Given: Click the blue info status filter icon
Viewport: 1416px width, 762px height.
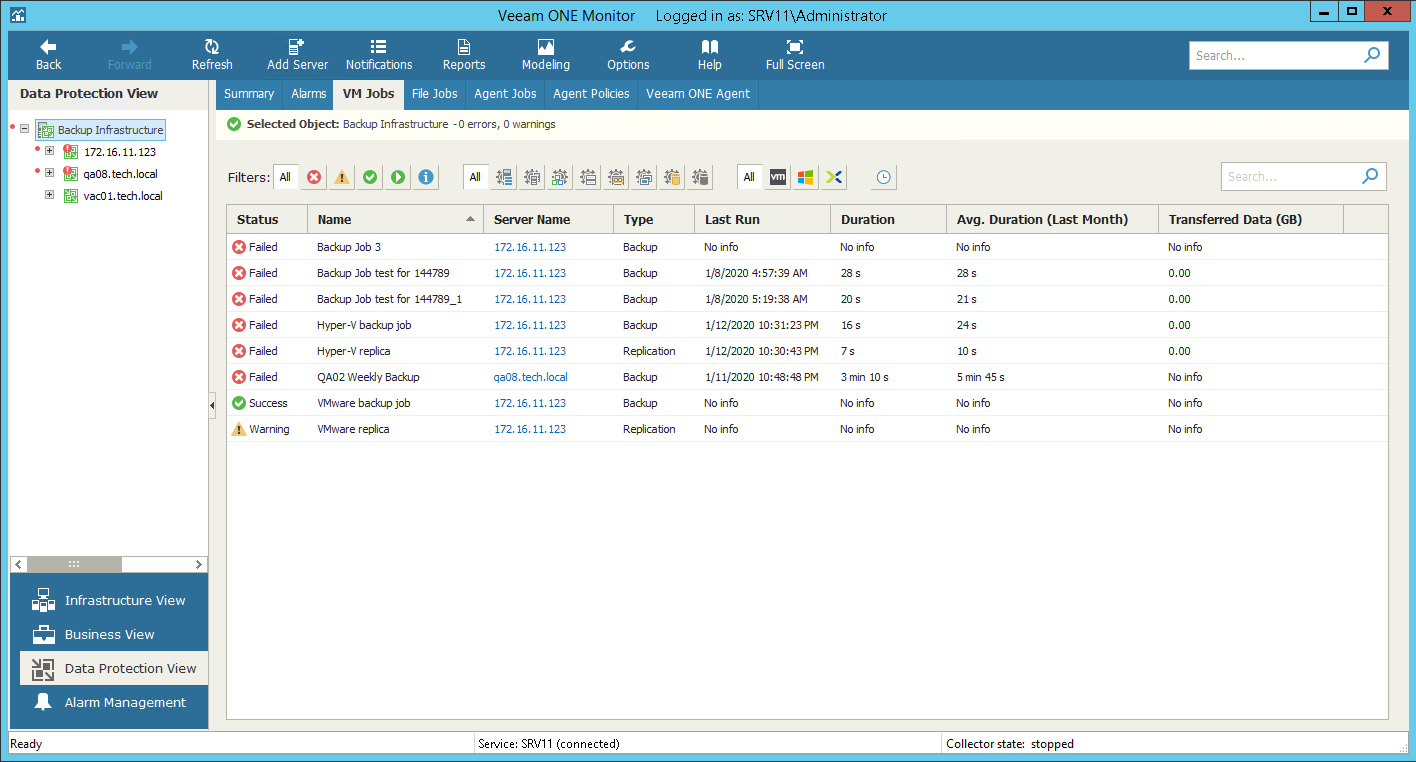Looking at the screenshot, I should coord(426,177).
